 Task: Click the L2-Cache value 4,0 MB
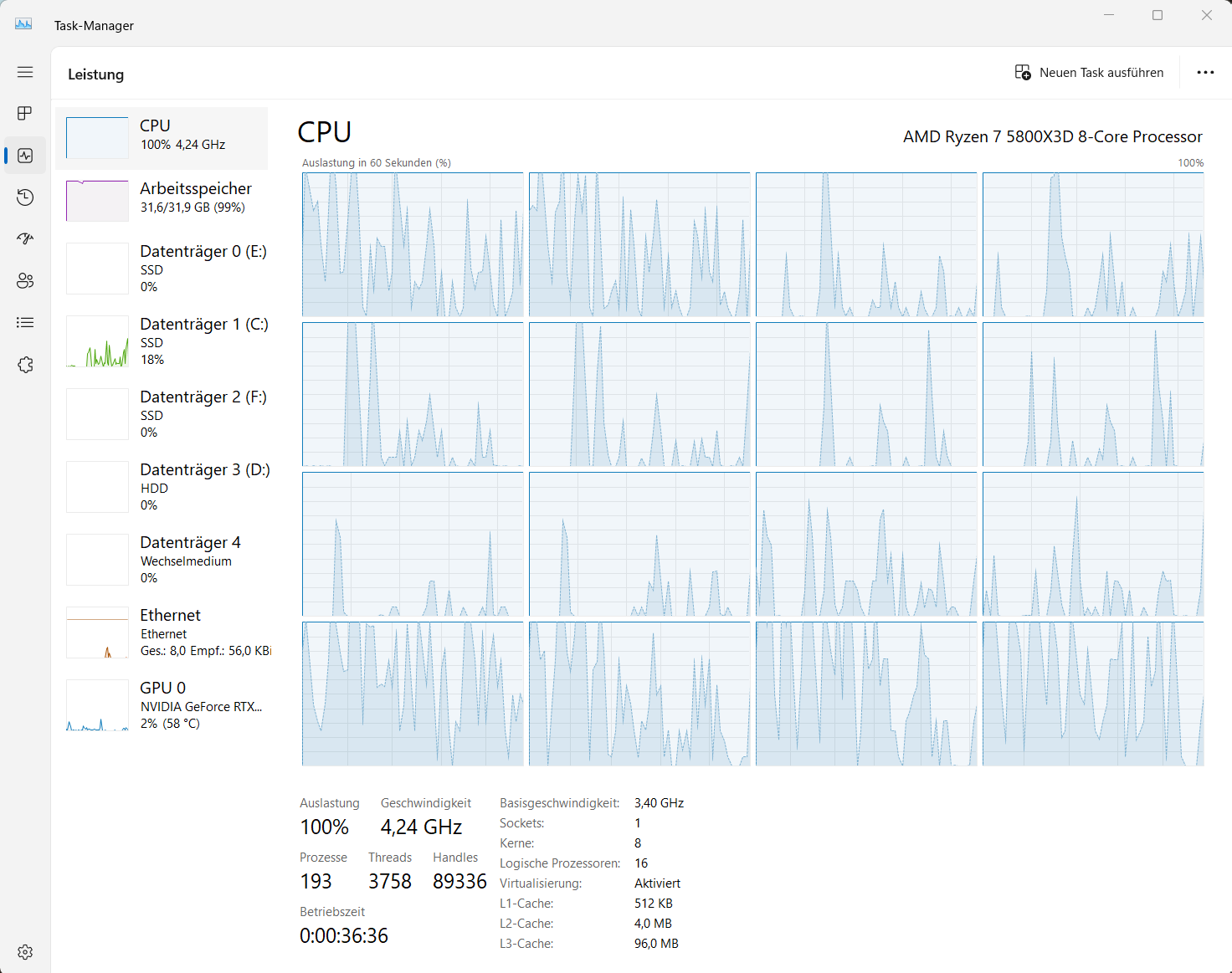[x=654, y=924]
